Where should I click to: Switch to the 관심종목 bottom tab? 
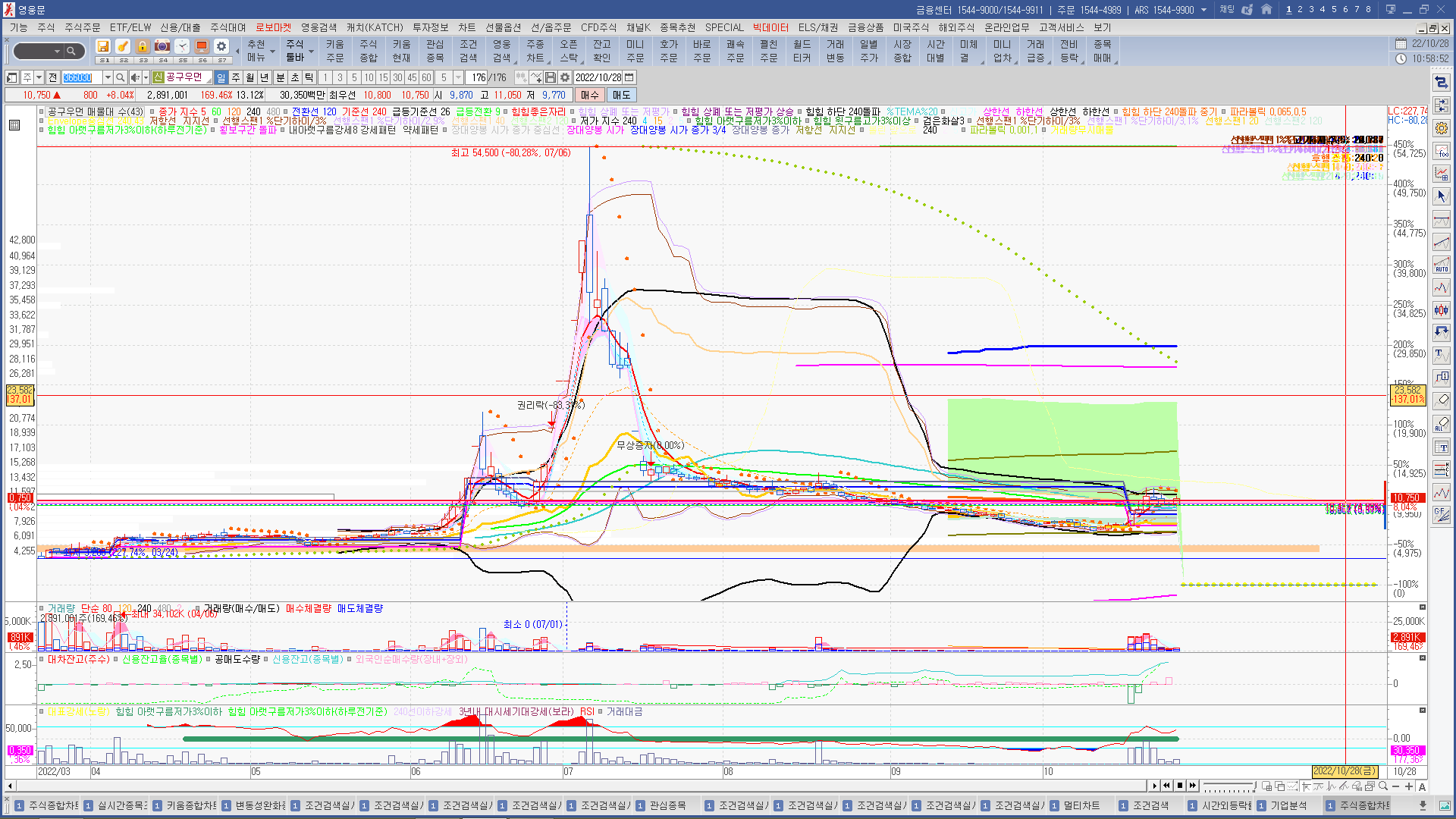(x=667, y=805)
